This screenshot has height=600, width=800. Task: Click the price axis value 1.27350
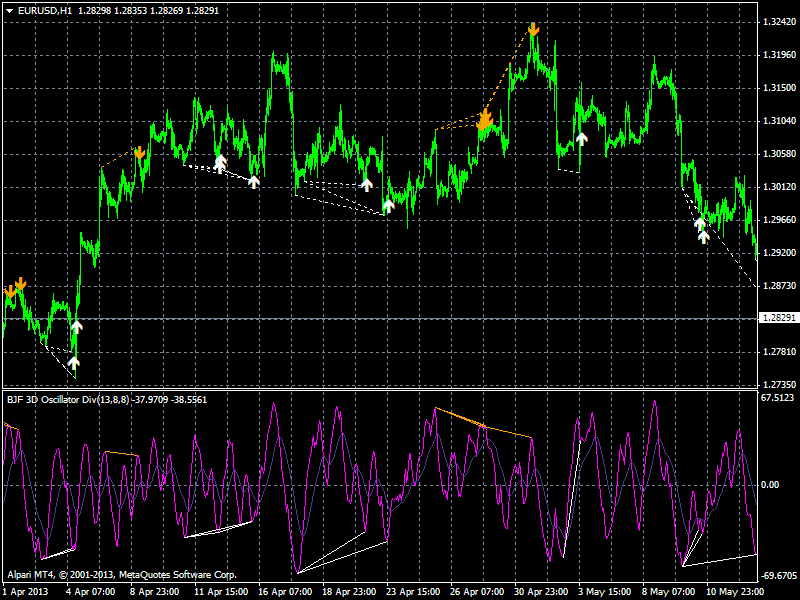tap(779, 384)
